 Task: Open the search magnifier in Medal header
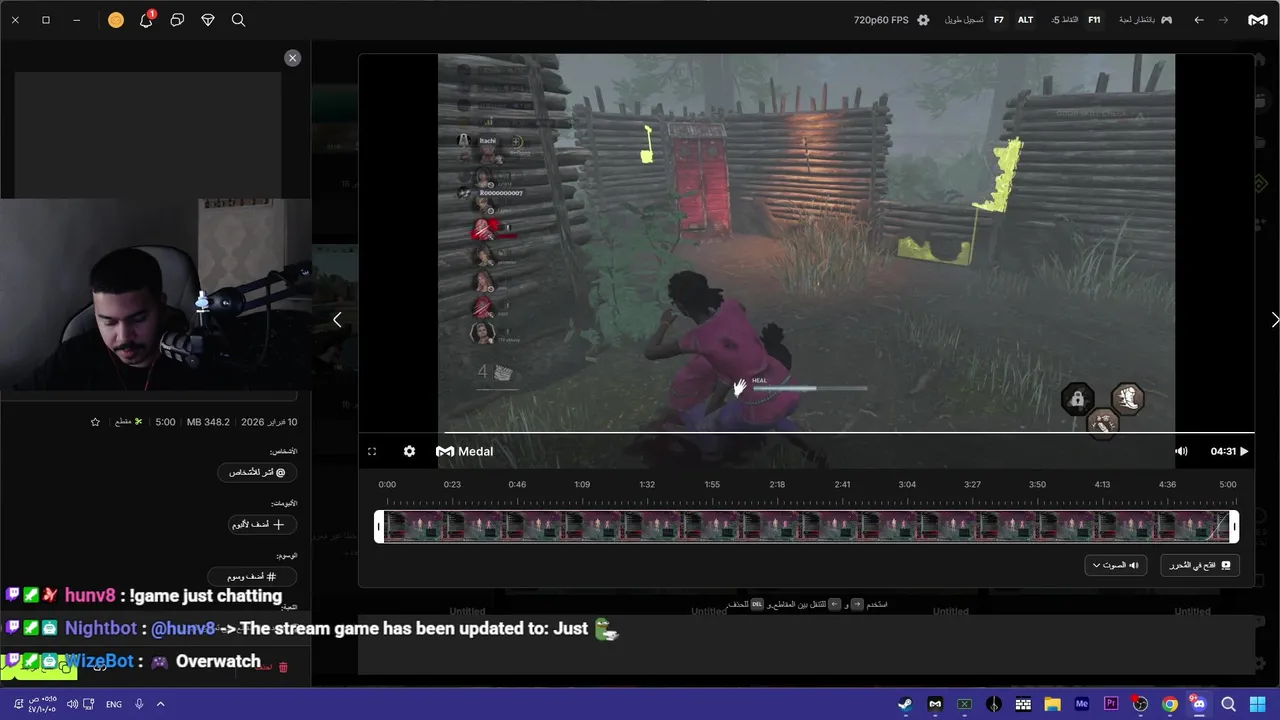238,20
